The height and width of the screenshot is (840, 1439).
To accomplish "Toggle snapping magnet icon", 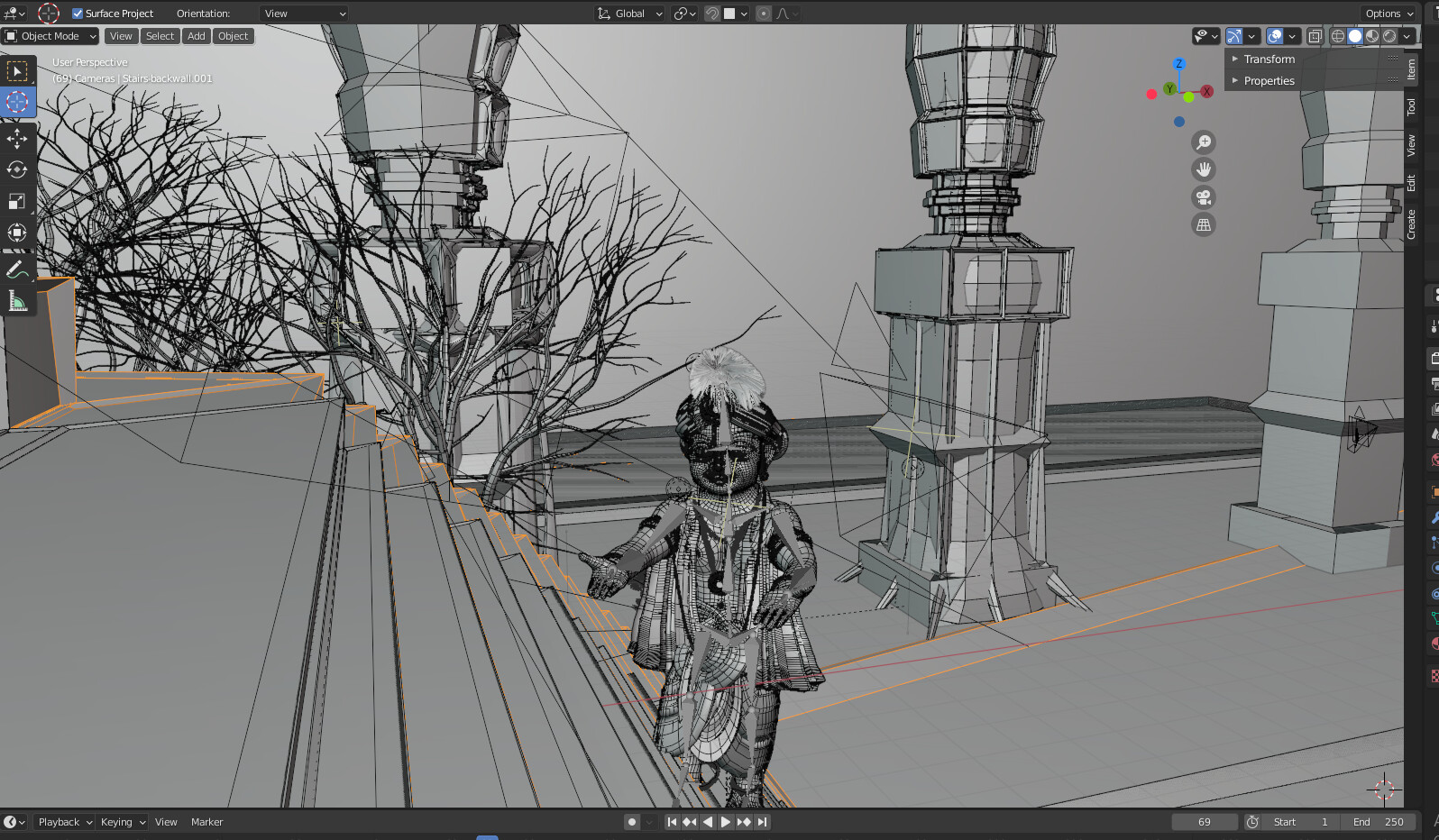I will coord(711,14).
